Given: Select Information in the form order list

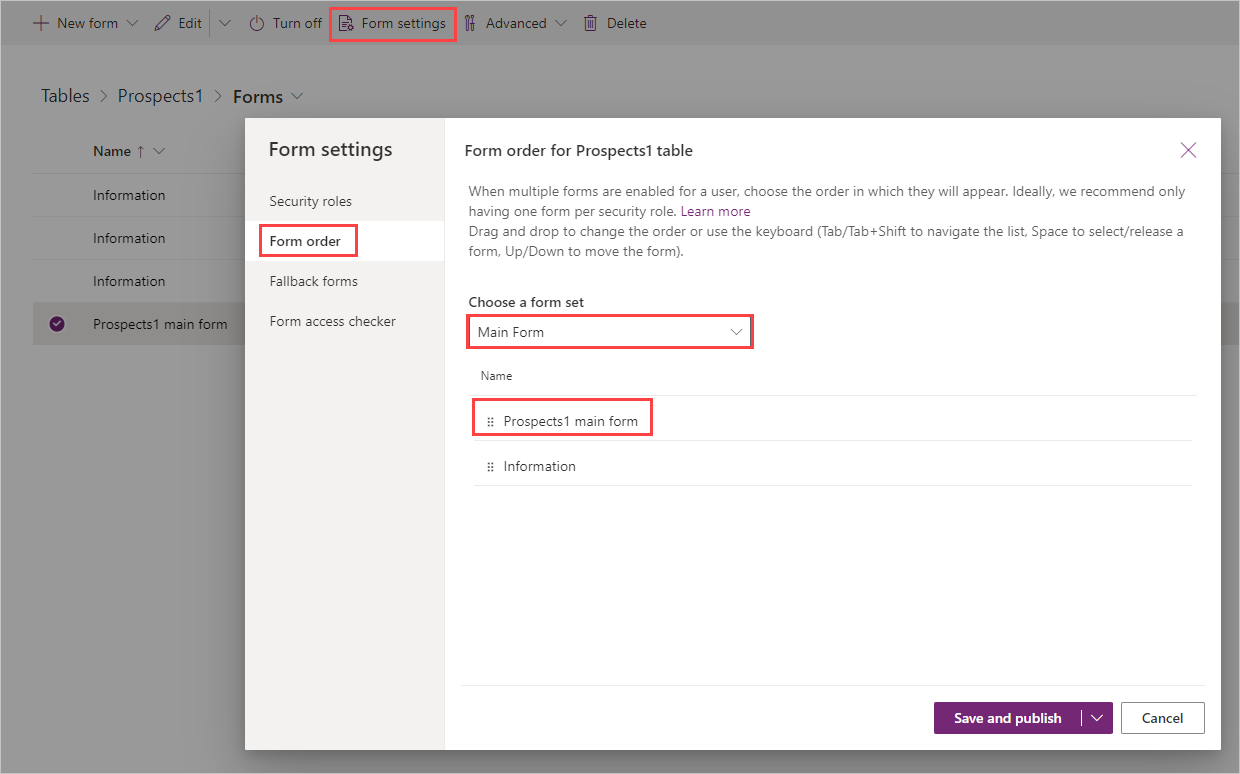Looking at the screenshot, I should click(x=540, y=466).
